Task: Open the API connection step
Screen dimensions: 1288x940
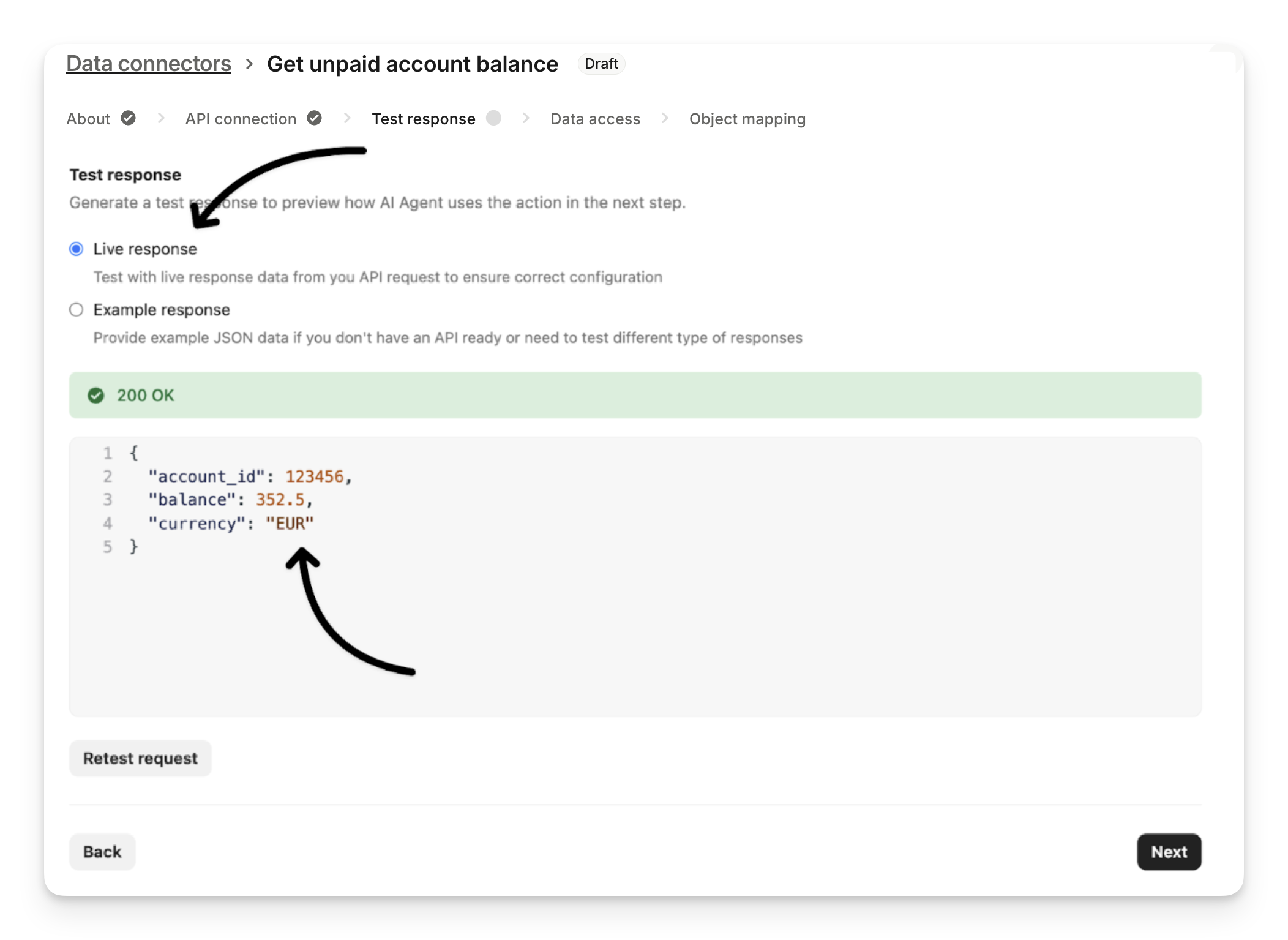Action: [241, 119]
